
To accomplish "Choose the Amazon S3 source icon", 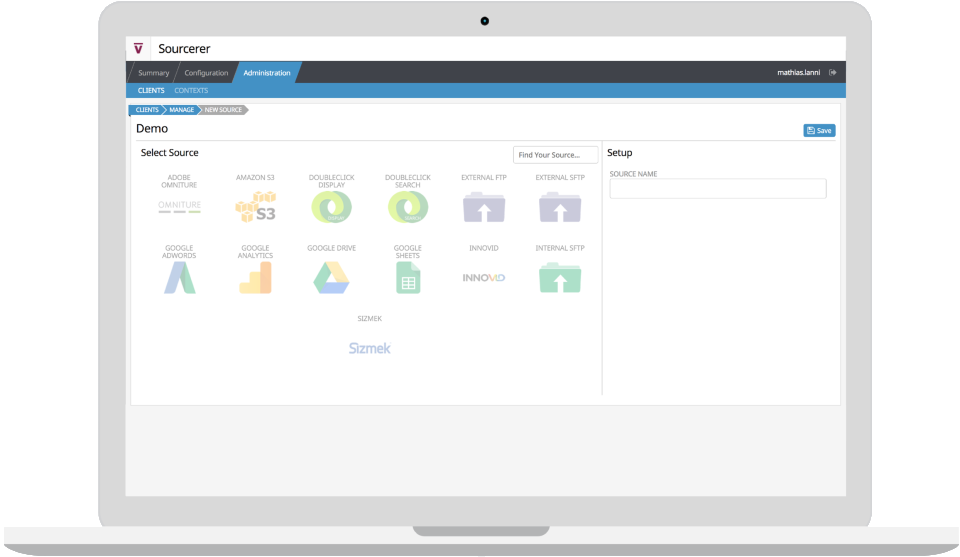I will pos(255,207).
